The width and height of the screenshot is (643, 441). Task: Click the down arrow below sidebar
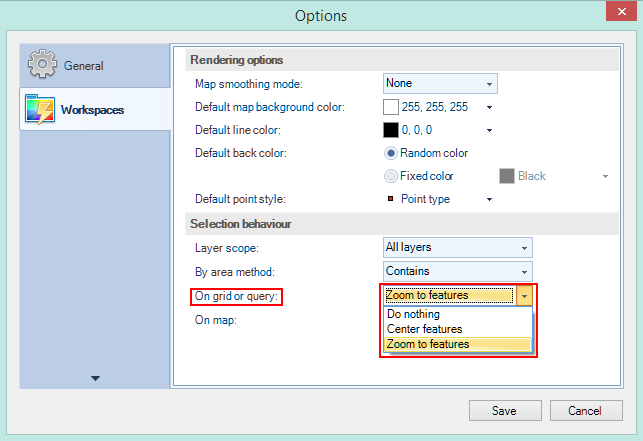[x=96, y=378]
